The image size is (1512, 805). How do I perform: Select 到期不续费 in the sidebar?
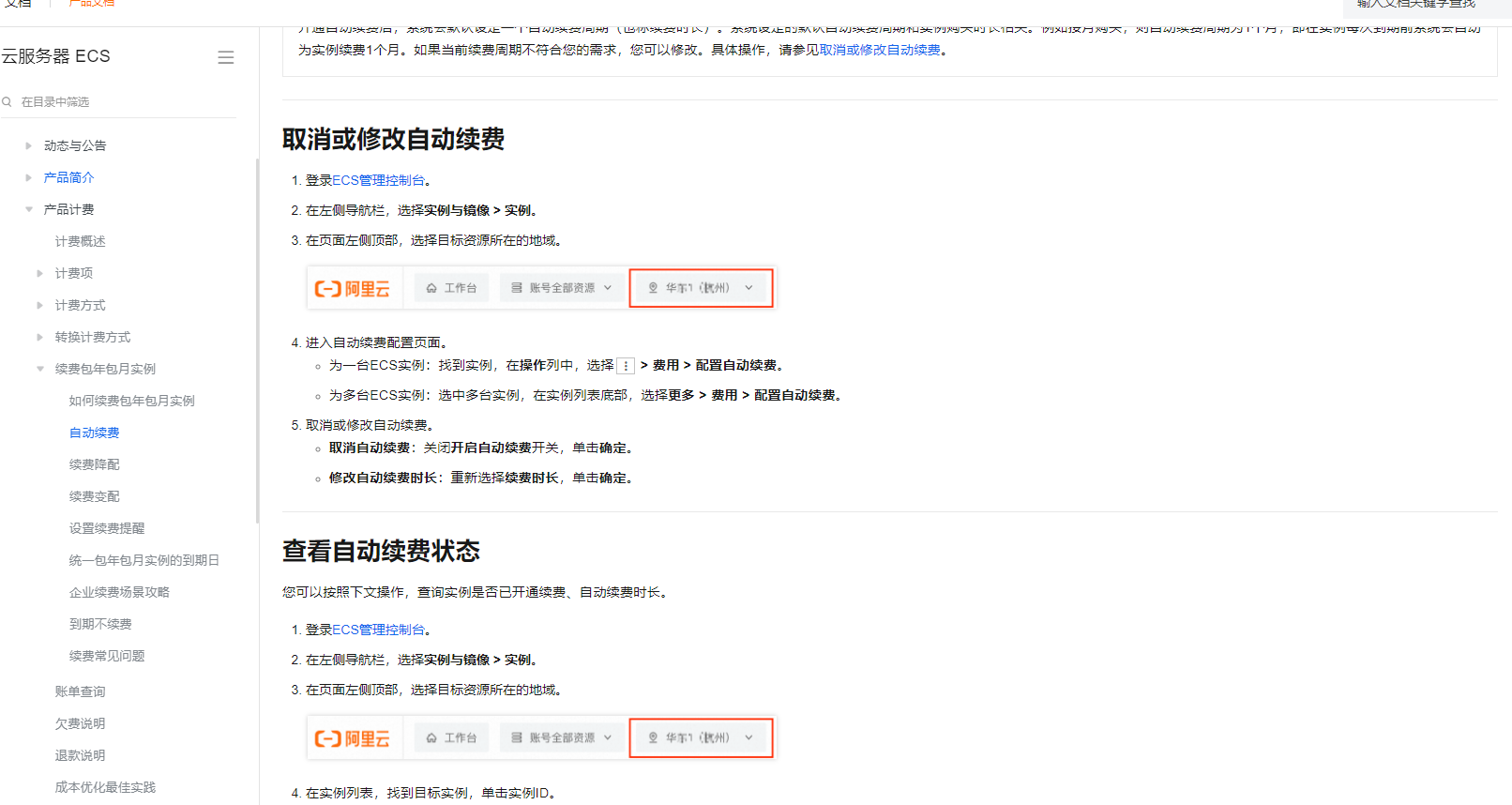[x=100, y=624]
